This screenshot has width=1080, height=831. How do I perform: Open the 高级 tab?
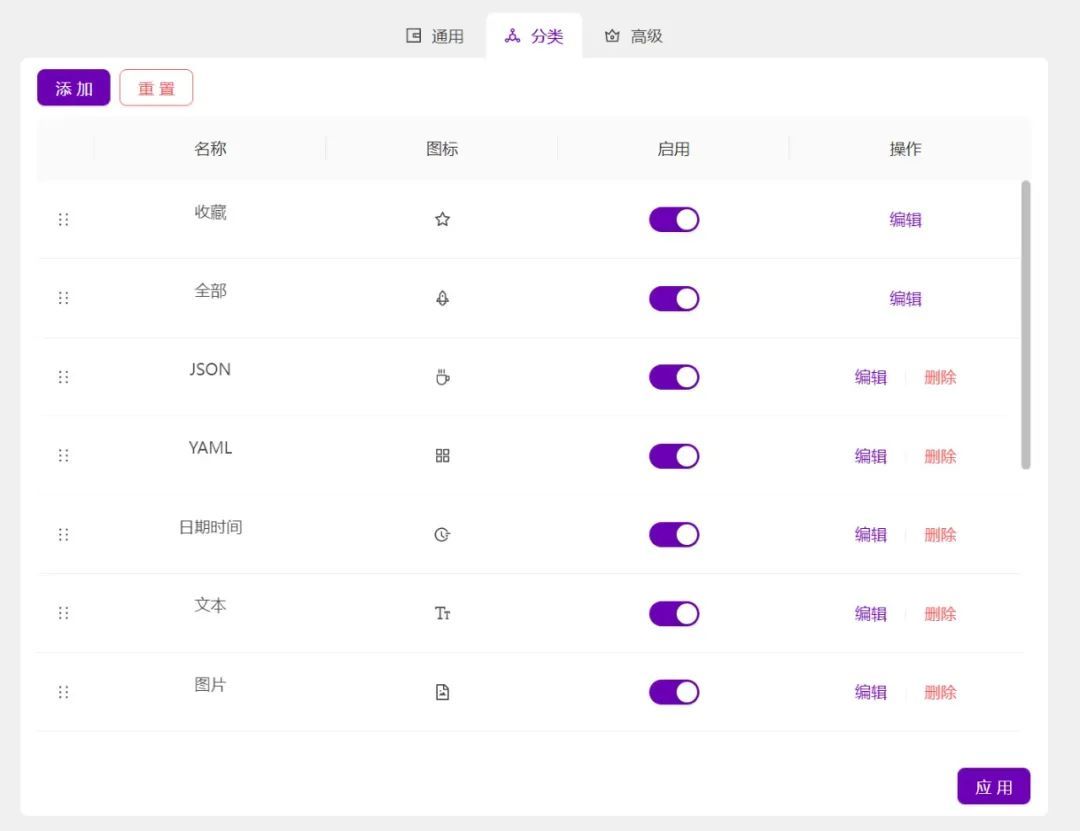click(634, 36)
